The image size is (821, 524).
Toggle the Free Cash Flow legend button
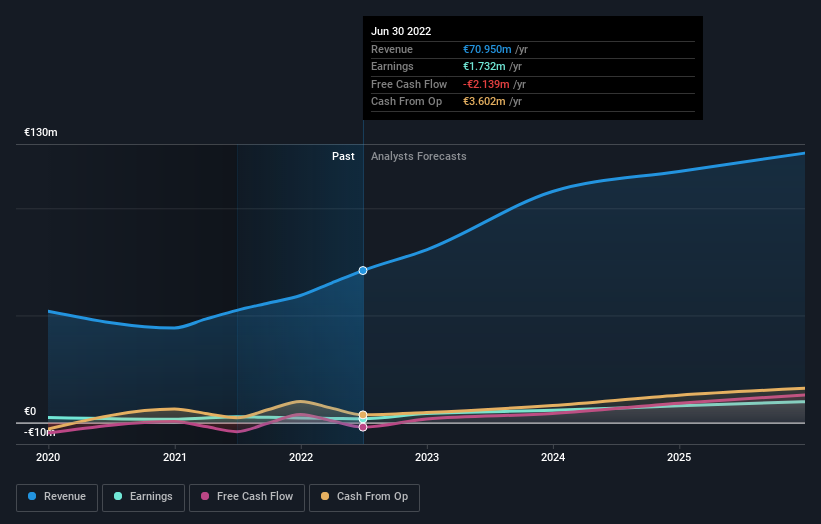click(x=247, y=497)
